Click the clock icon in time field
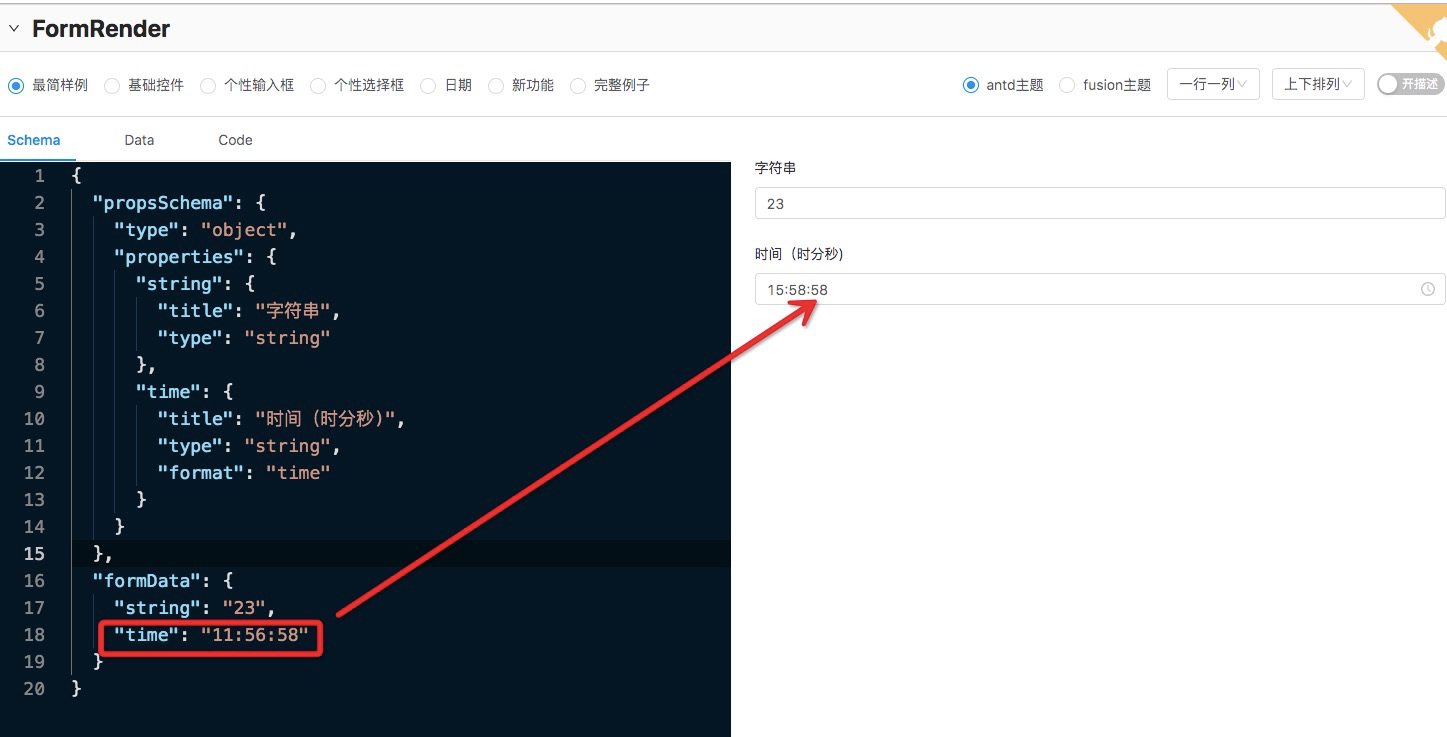Viewport: 1447px width, 737px height. (1427, 290)
